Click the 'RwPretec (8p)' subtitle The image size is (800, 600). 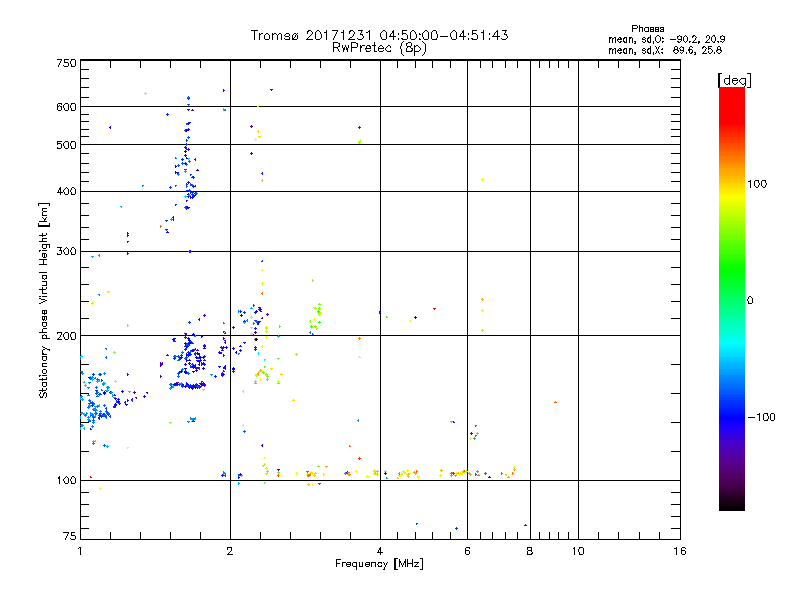[x=380, y=48]
